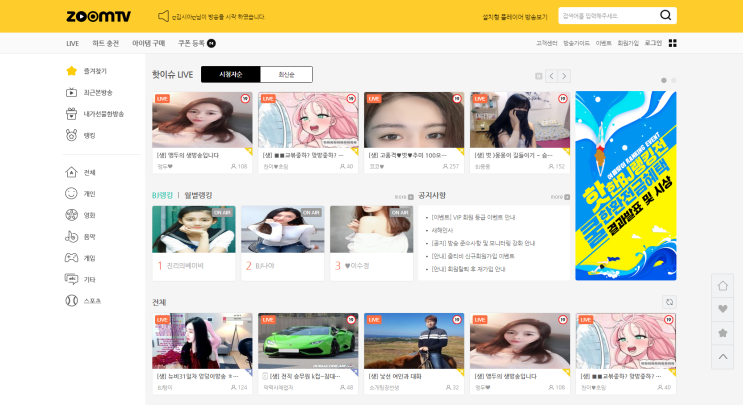Open VIP 회원 등급 이벤트 notice
This screenshot has width=743, height=405.
[x=473, y=217]
